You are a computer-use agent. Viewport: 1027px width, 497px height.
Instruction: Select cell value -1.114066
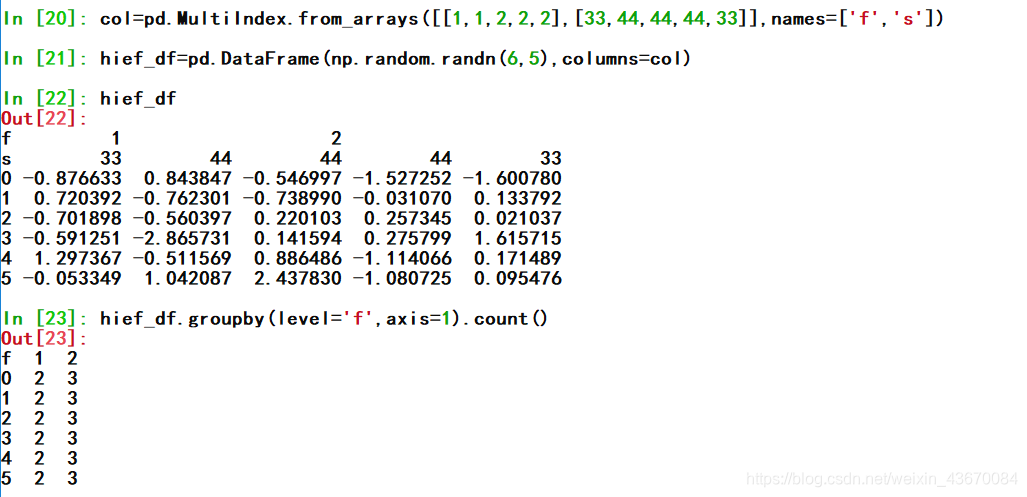(402, 259)
